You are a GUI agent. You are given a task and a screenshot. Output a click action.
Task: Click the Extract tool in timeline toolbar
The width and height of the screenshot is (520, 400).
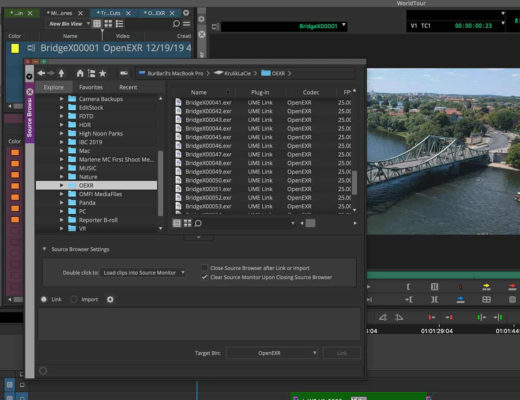(399, 317)
